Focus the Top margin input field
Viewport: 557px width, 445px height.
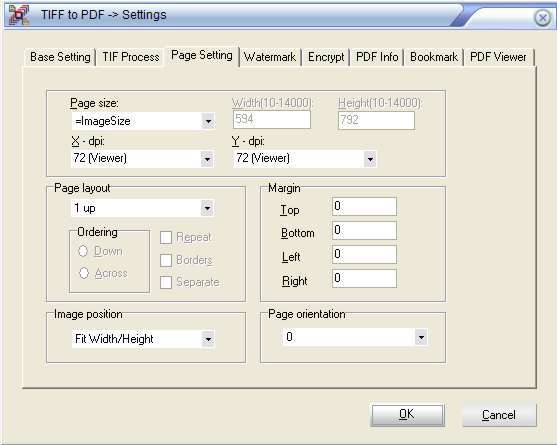click(364, 206)
